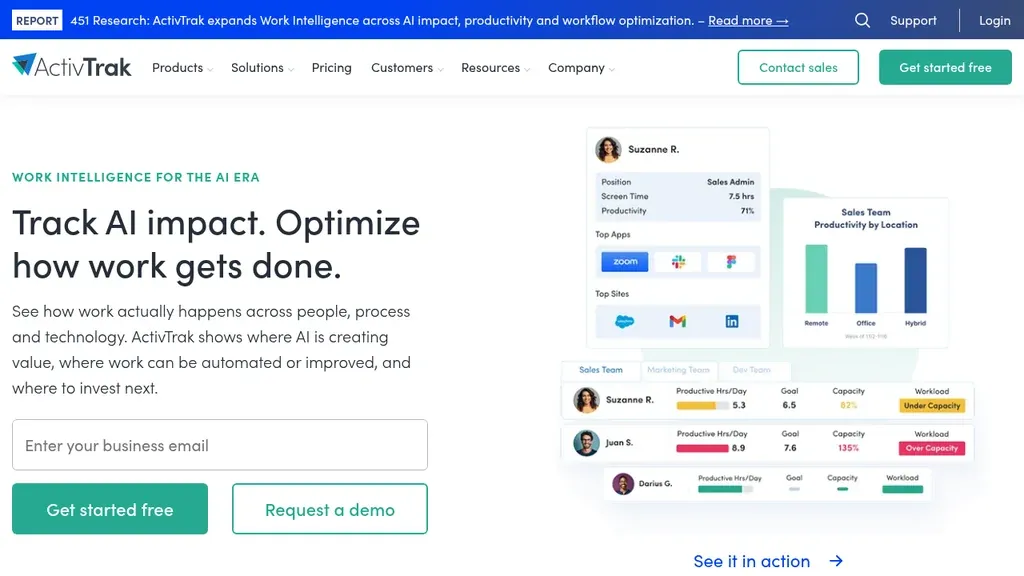1024x576 pixels.
Task: Click the LinkedIn site icon
Action: click(731, 321)
